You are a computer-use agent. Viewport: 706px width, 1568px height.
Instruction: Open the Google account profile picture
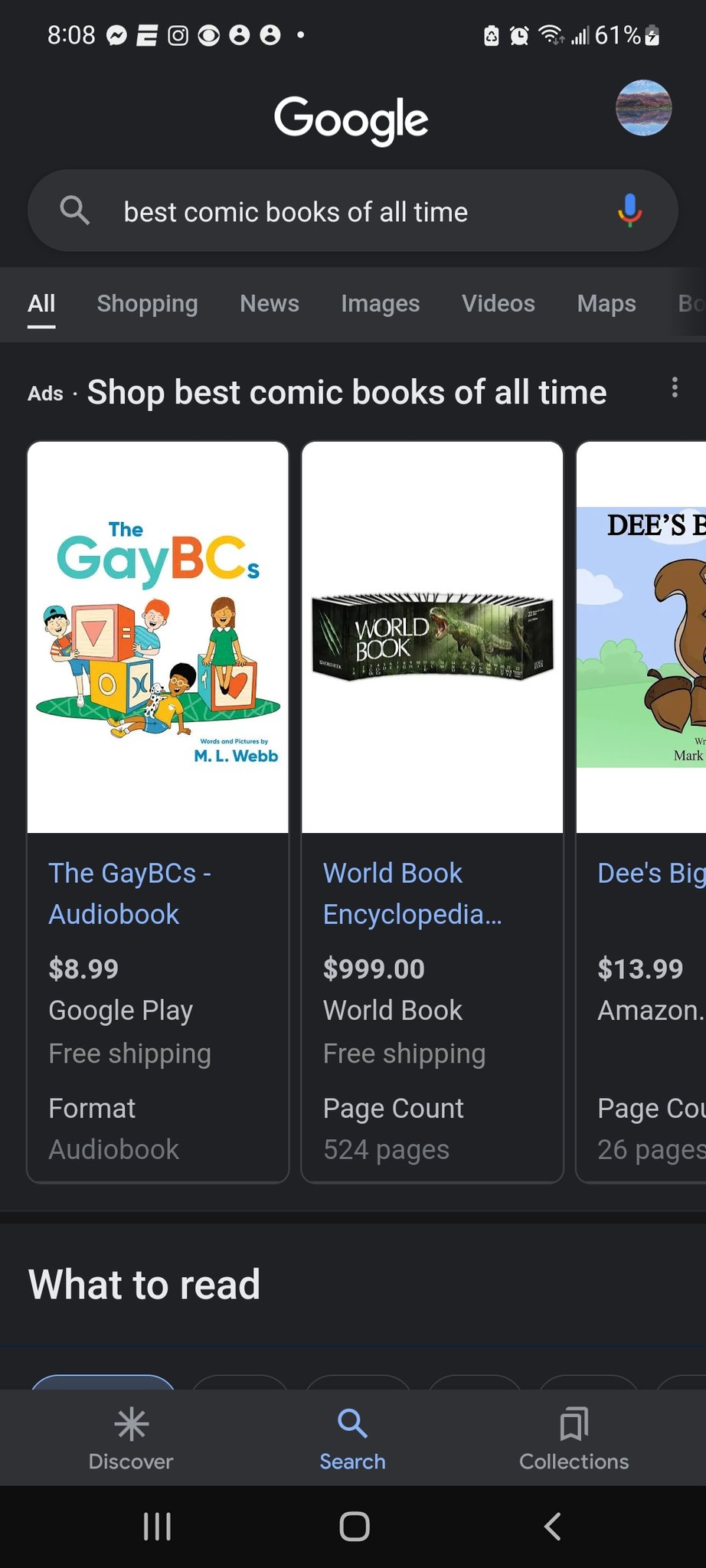point(644,108)
